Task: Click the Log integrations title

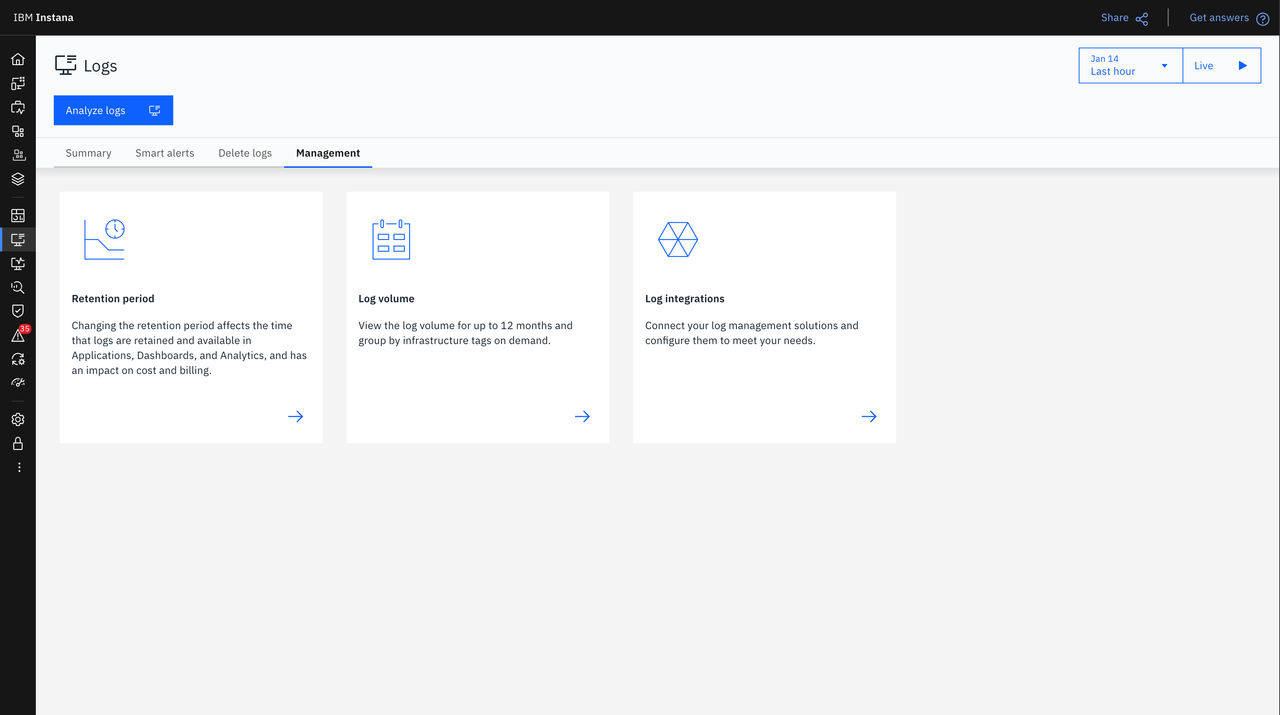Action: [x=685, y=299]
